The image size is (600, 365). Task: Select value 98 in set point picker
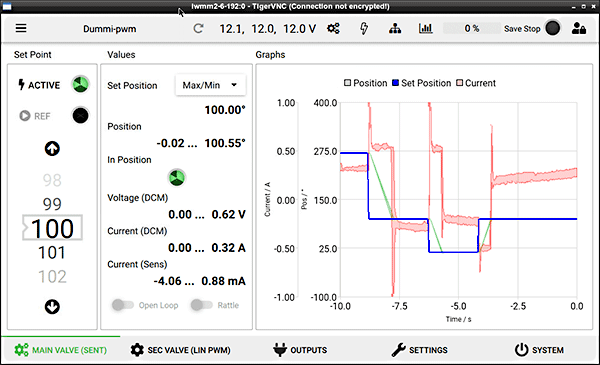pyautogui.click(x=52, y=180)
